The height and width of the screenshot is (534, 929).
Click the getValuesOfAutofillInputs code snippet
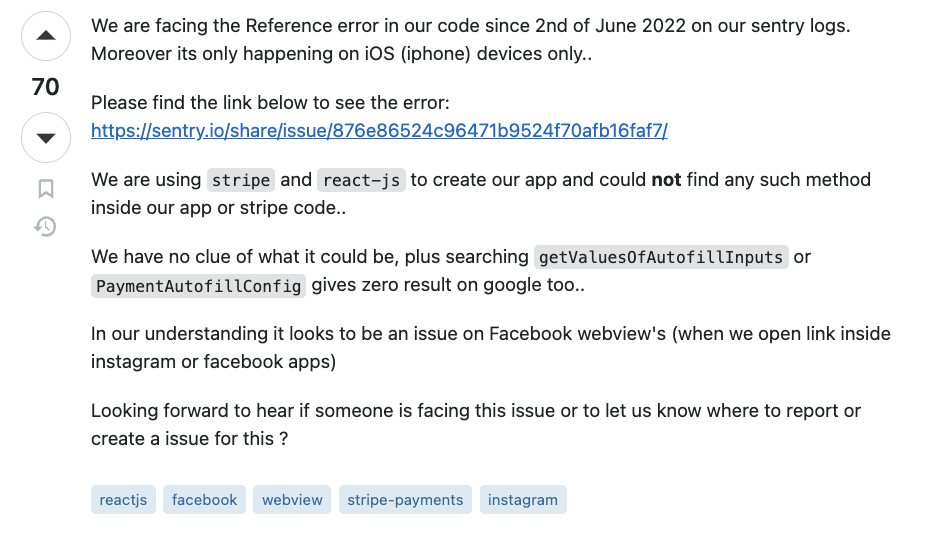(x=661, y=257)
